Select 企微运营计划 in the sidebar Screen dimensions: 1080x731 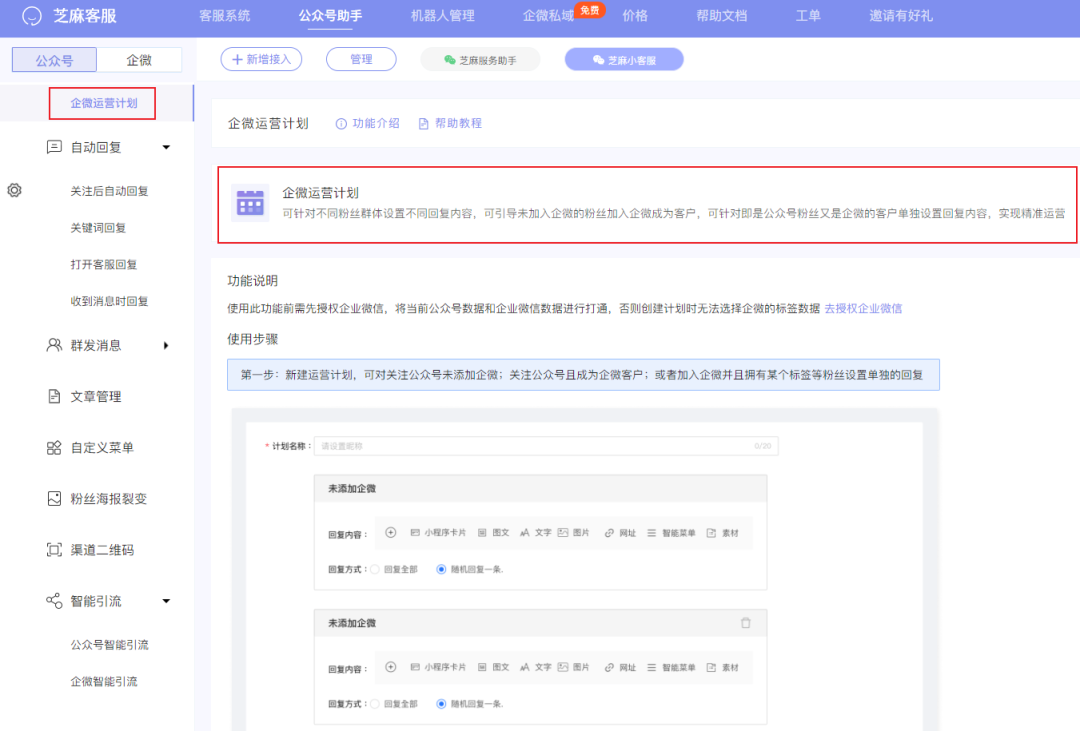103,103
